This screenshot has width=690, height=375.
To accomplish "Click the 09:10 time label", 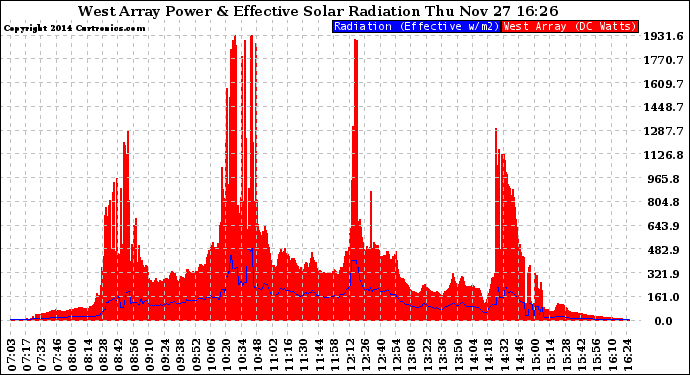I will click(150, 354).
